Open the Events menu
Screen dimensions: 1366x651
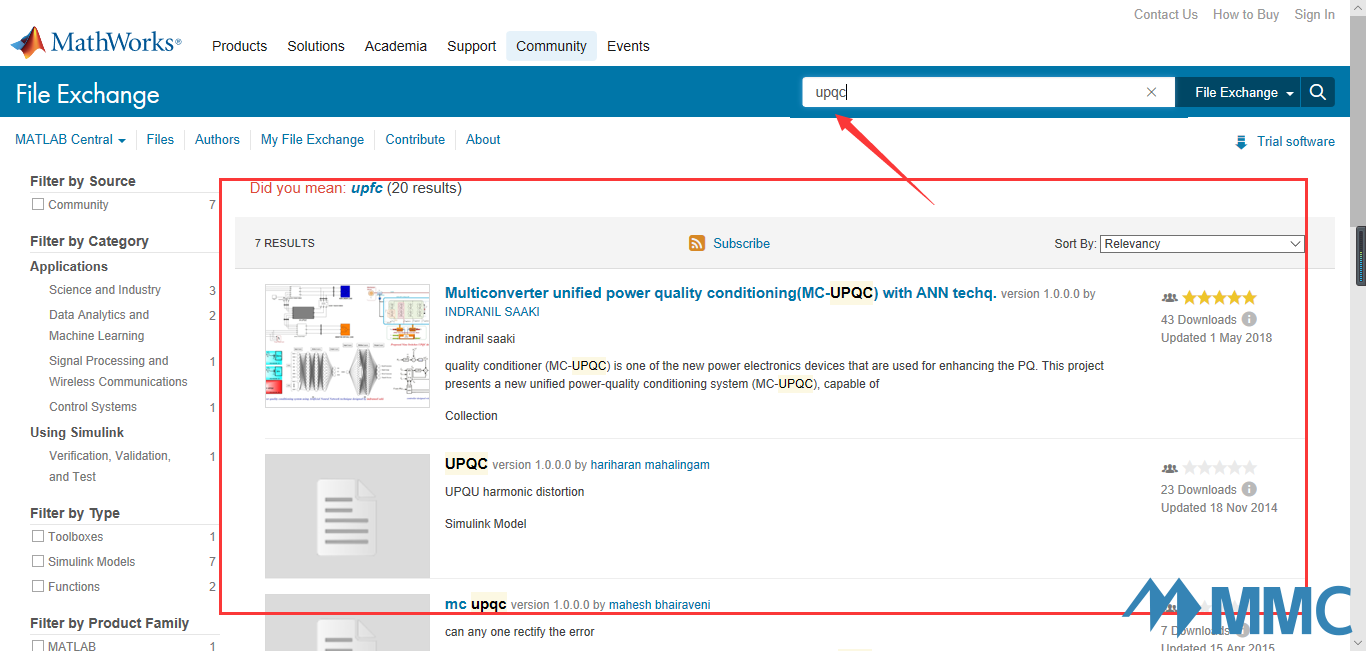click(628, 46)
